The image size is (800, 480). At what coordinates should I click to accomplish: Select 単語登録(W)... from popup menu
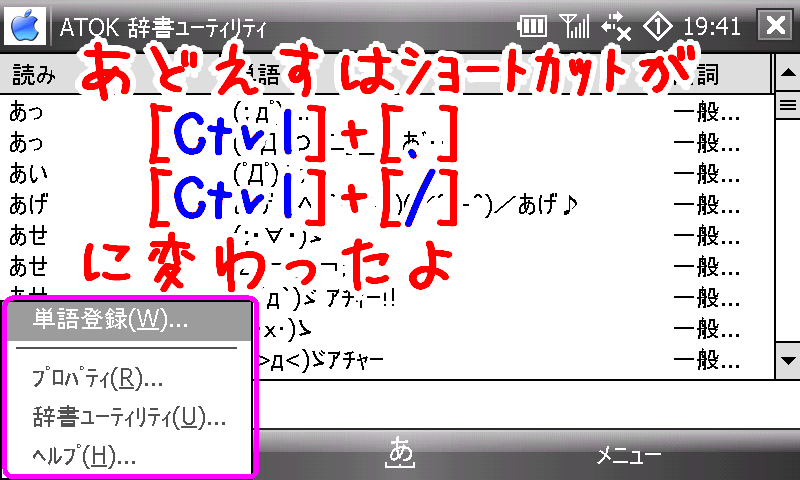[x=130, y=320]
